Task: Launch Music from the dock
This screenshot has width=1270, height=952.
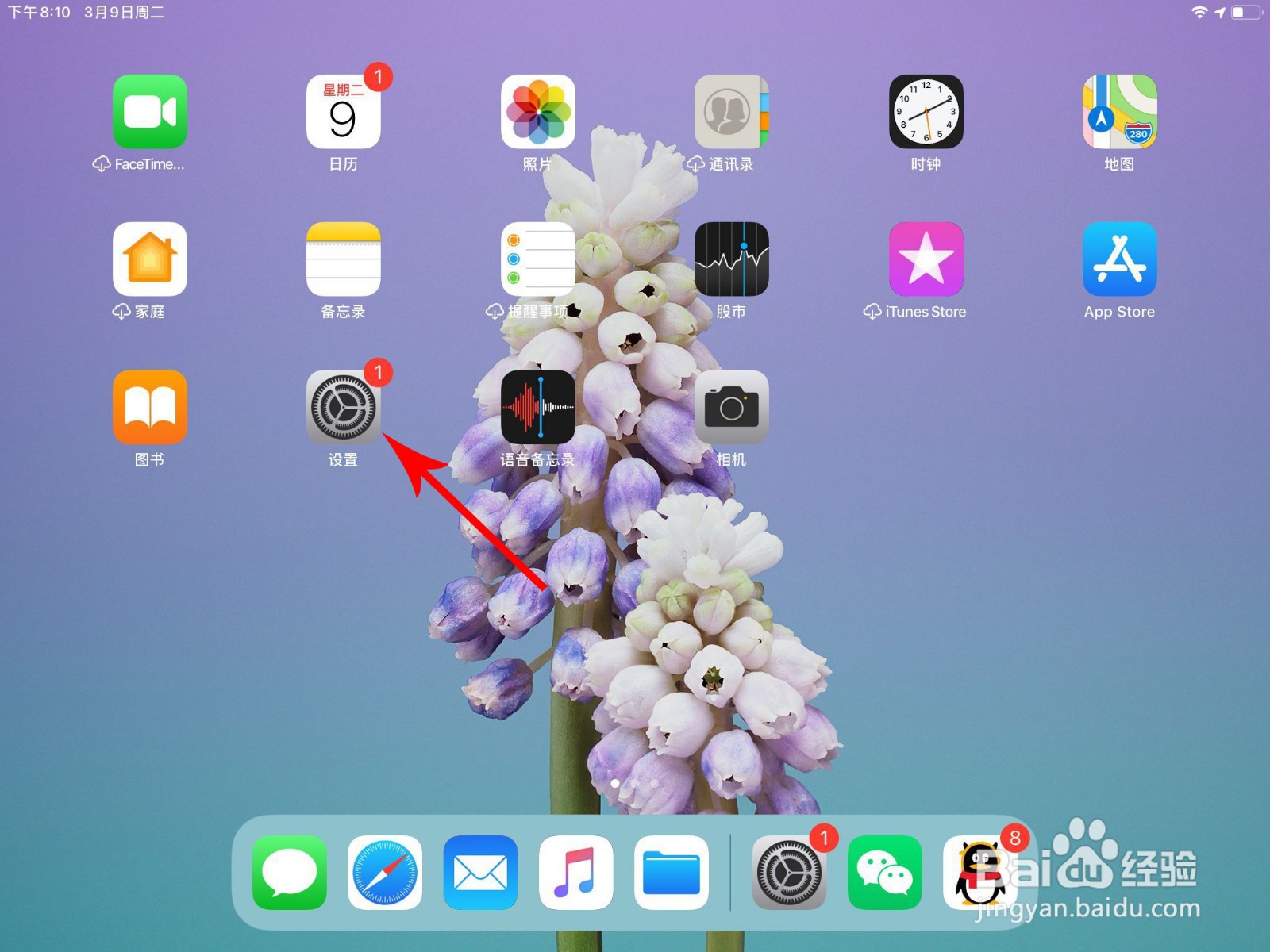Action: [x=575, y=873]
